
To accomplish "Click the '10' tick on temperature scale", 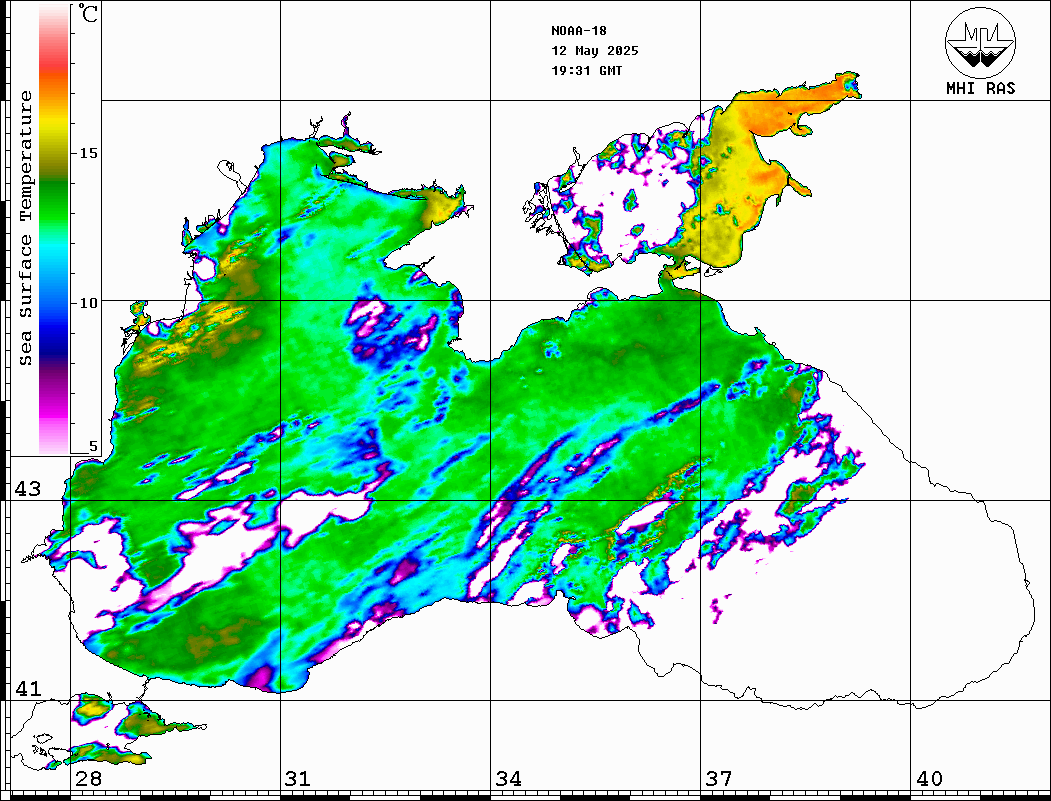I will [88, 304].
